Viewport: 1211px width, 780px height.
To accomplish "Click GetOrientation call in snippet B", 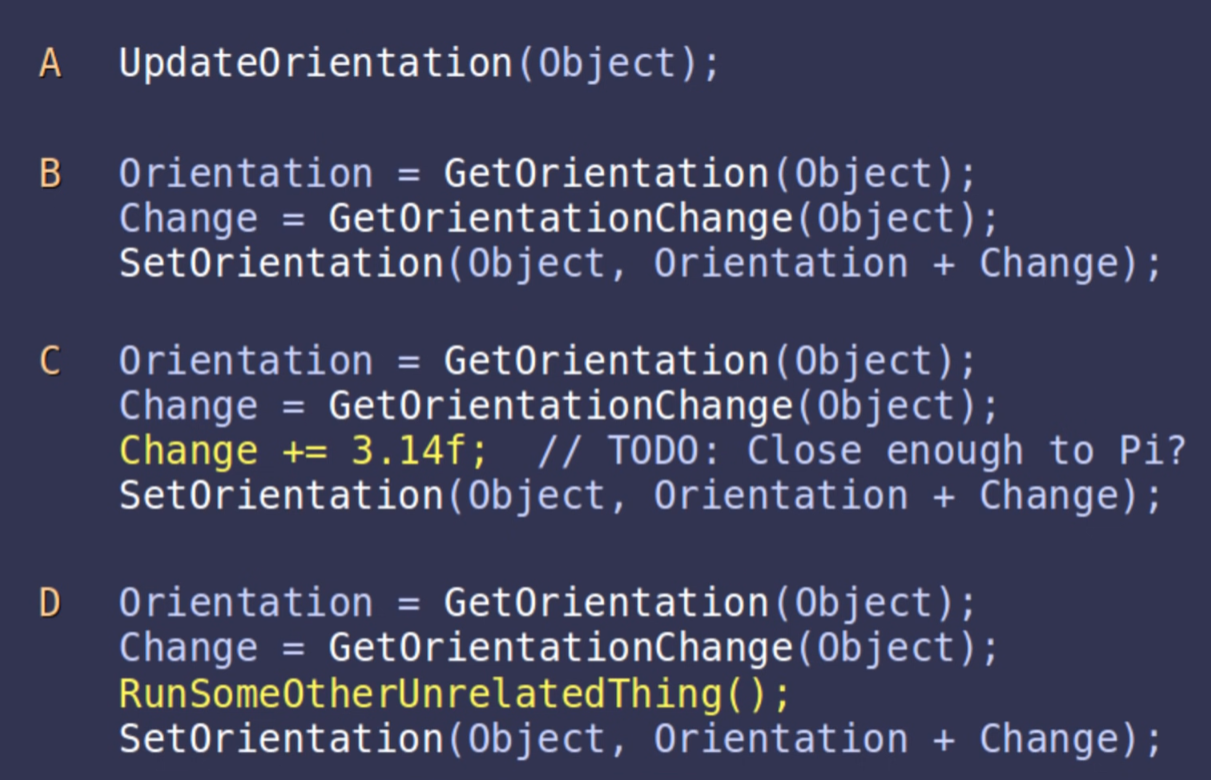I will click(x=606, y=174).
